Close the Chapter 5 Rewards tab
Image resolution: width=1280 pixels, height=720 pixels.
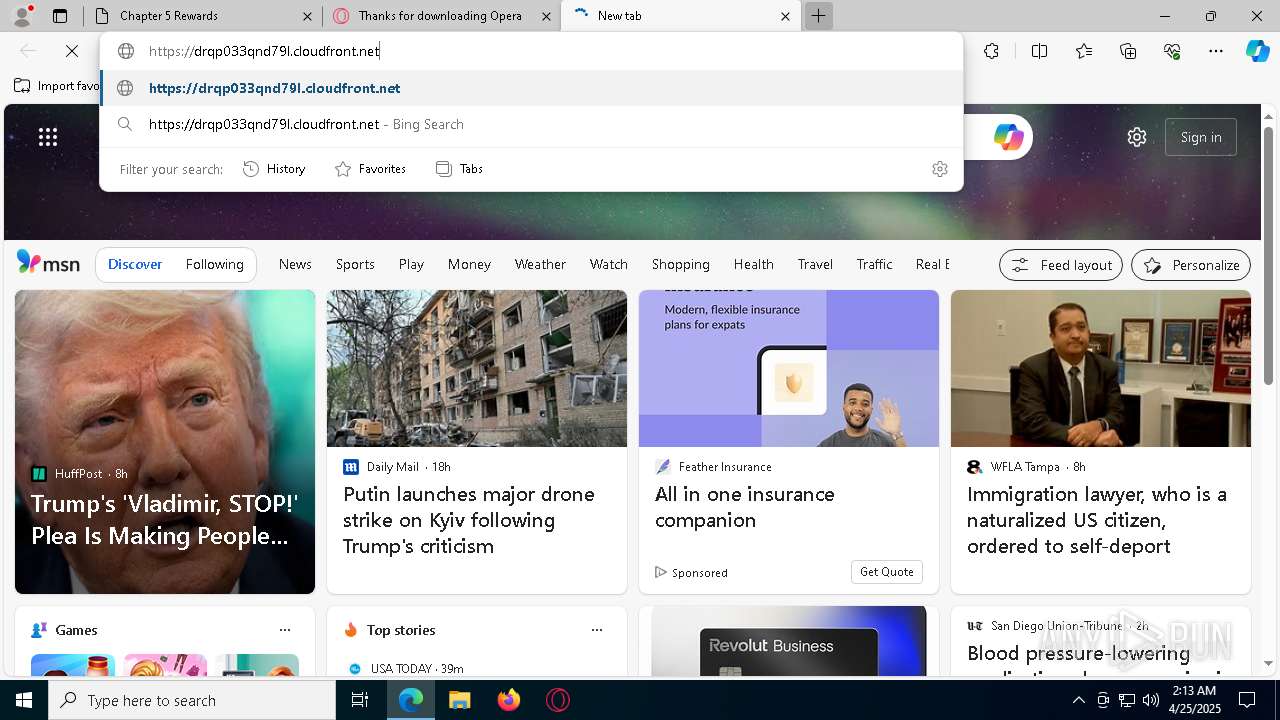308,16
